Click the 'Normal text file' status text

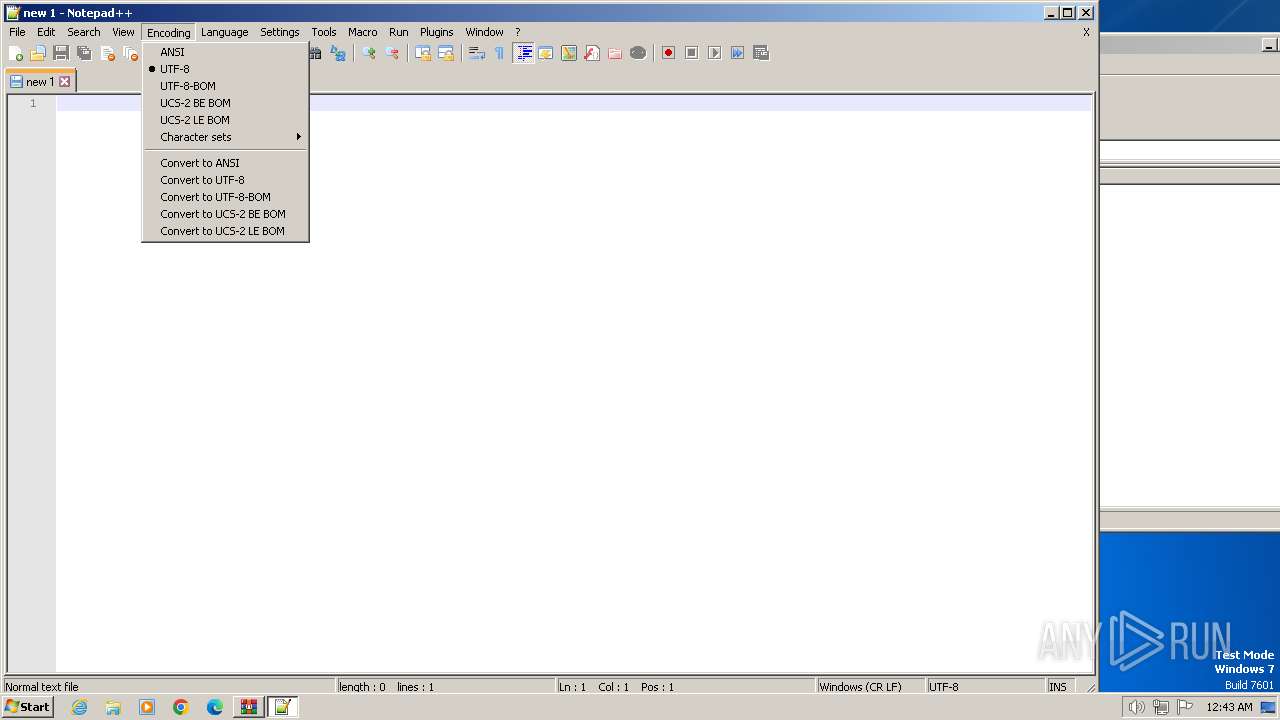click(42, 687)
